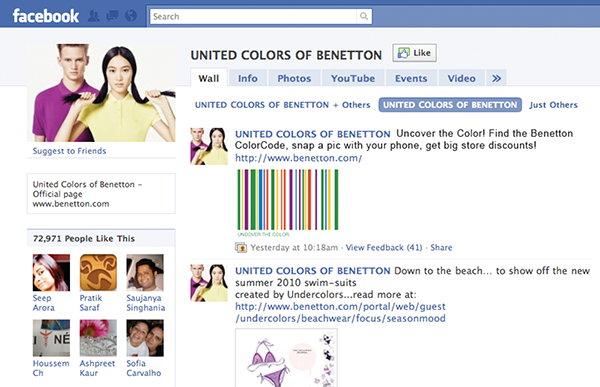Like the United Colors of Benetton page
Image resolution: width=600 pixels, height=387 pixels.
coord(414,53)
